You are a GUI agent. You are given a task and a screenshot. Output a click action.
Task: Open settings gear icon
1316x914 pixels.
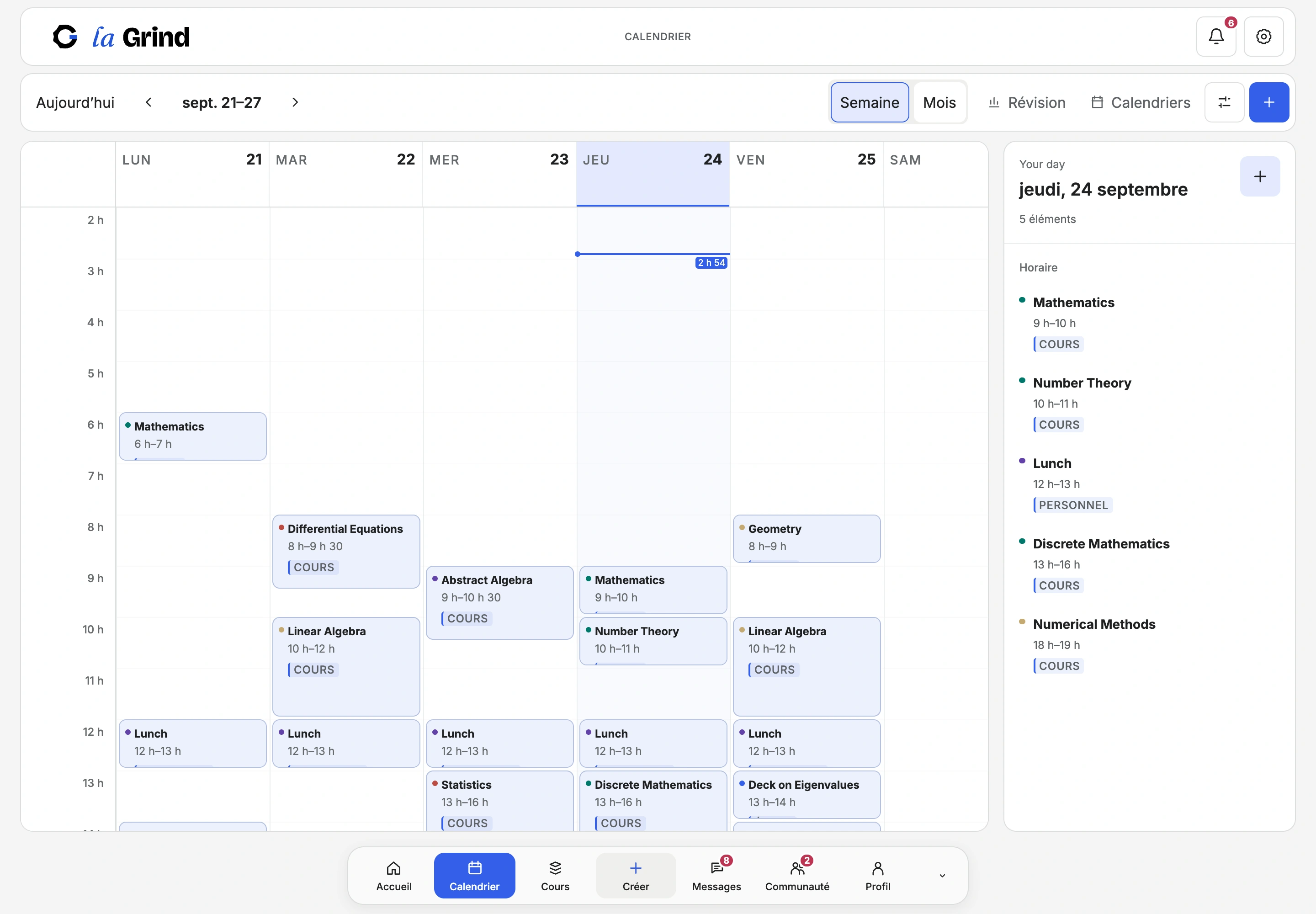1263,37
